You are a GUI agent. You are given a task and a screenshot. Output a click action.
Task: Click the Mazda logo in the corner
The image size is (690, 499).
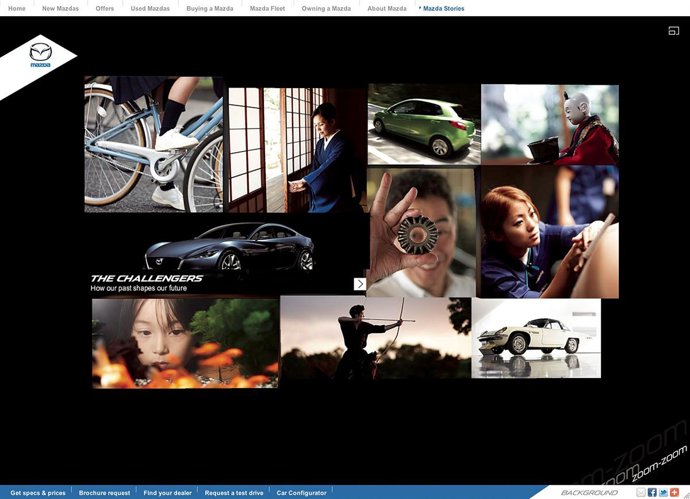[39, 57]
